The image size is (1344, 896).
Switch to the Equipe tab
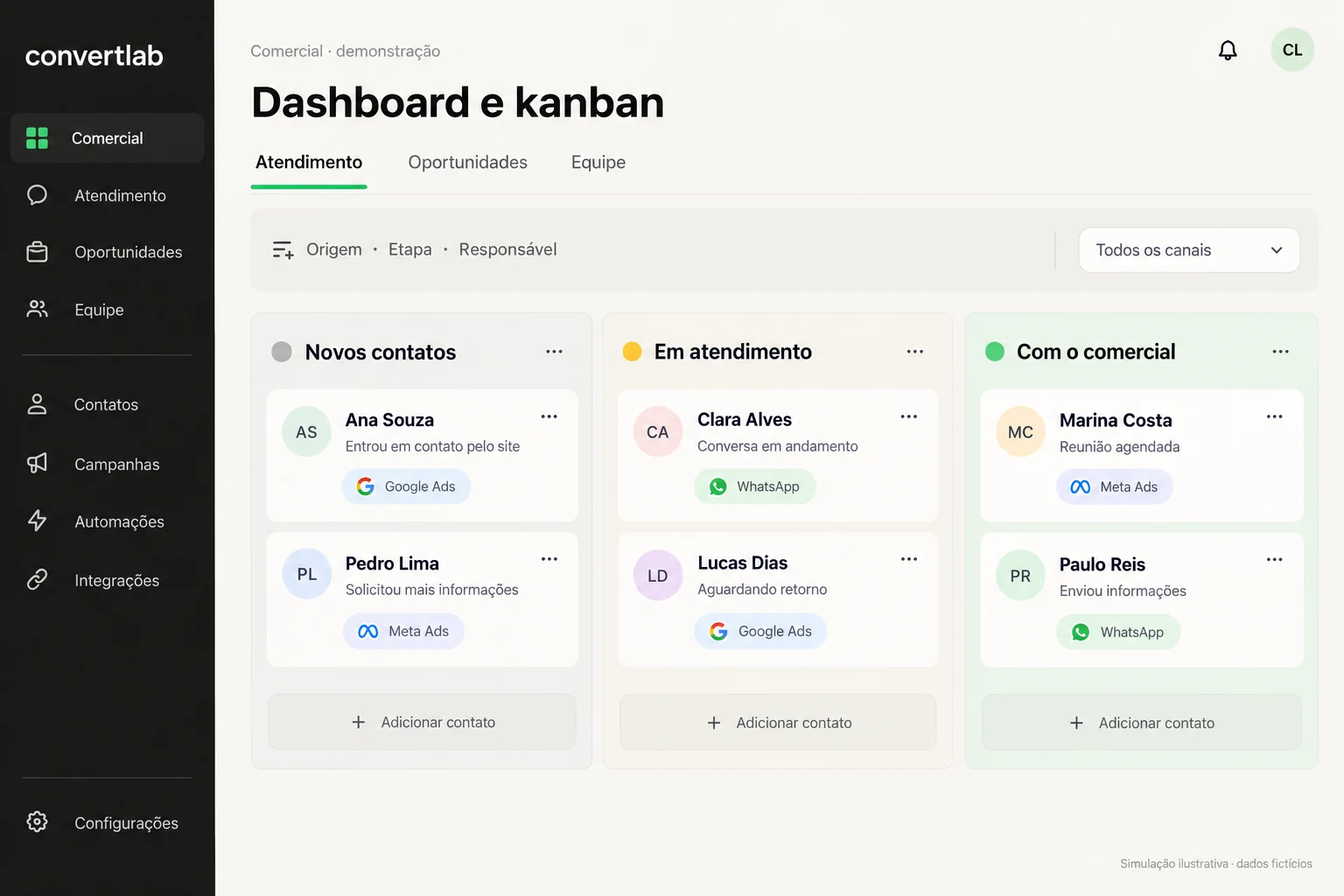point(598,163)
